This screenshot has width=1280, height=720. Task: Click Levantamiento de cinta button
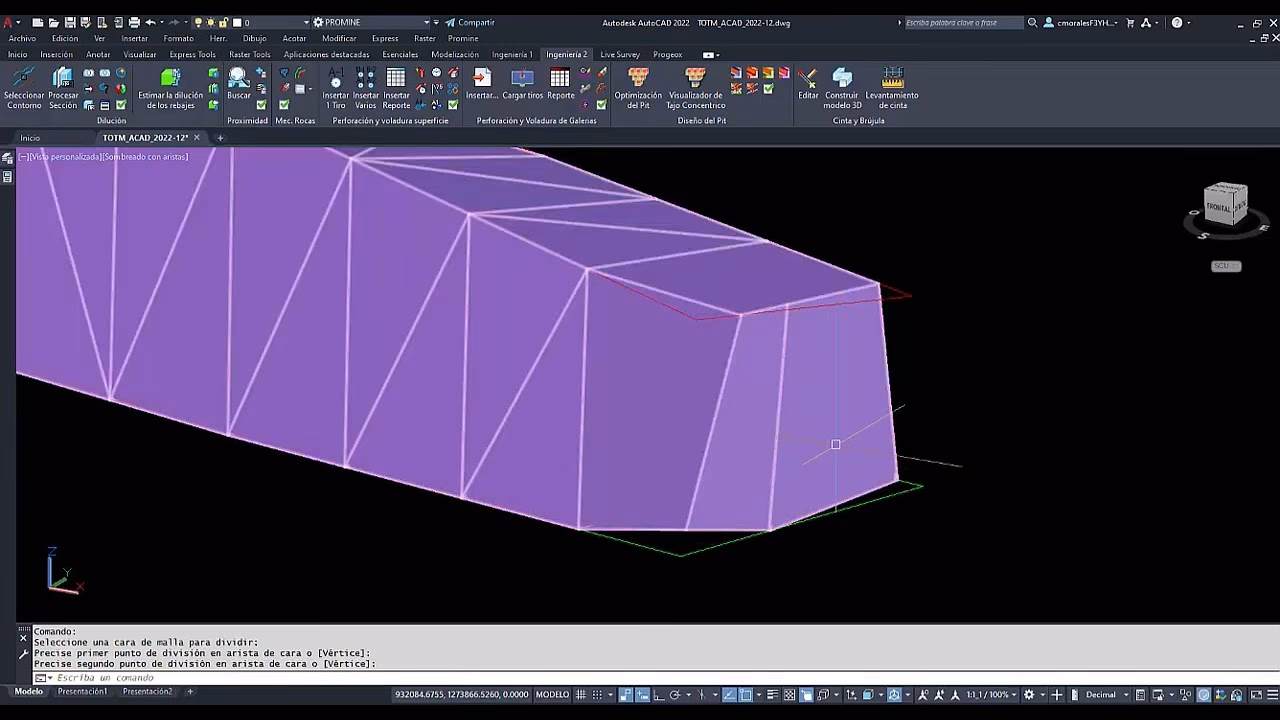coord(892,90)
